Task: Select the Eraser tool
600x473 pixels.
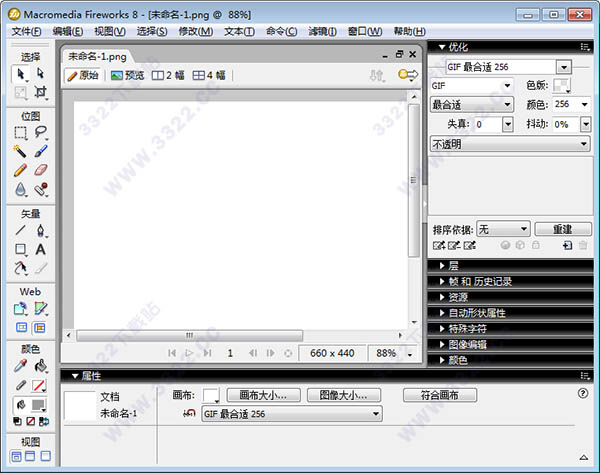Action: (x=40, y=170)
